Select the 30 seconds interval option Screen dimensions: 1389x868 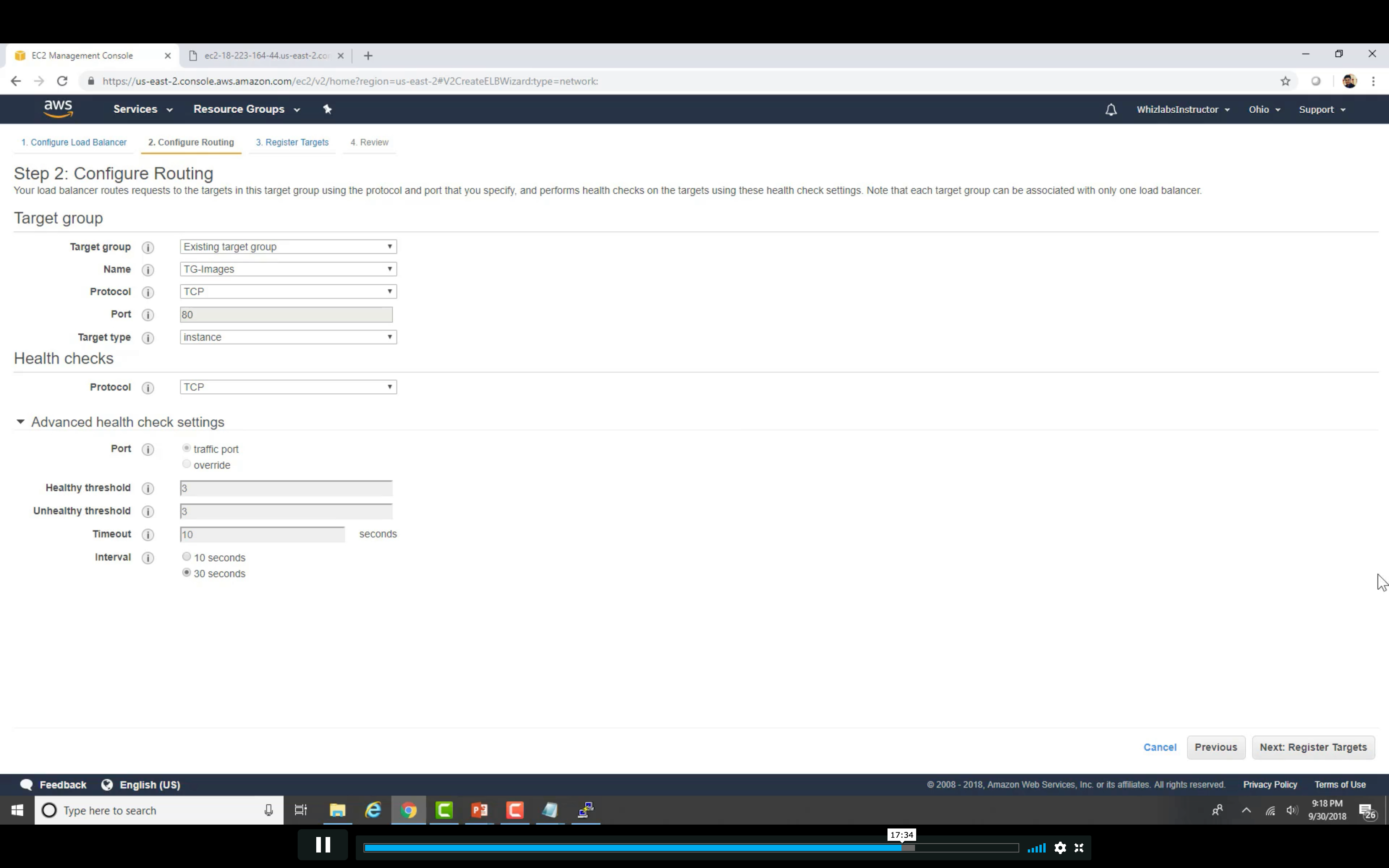tap(186, 573)
